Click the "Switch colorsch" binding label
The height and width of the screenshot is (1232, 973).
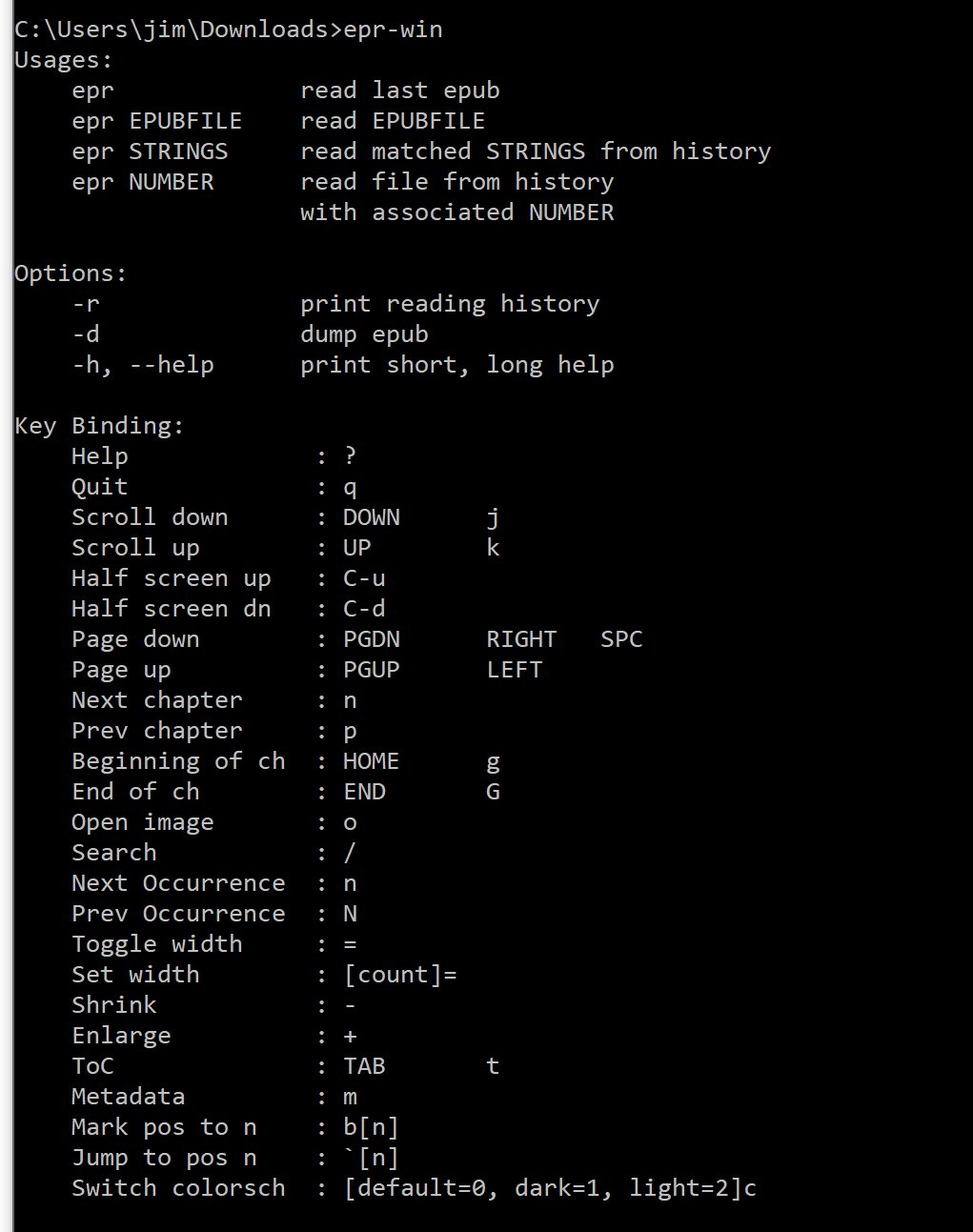(178, 1188)
